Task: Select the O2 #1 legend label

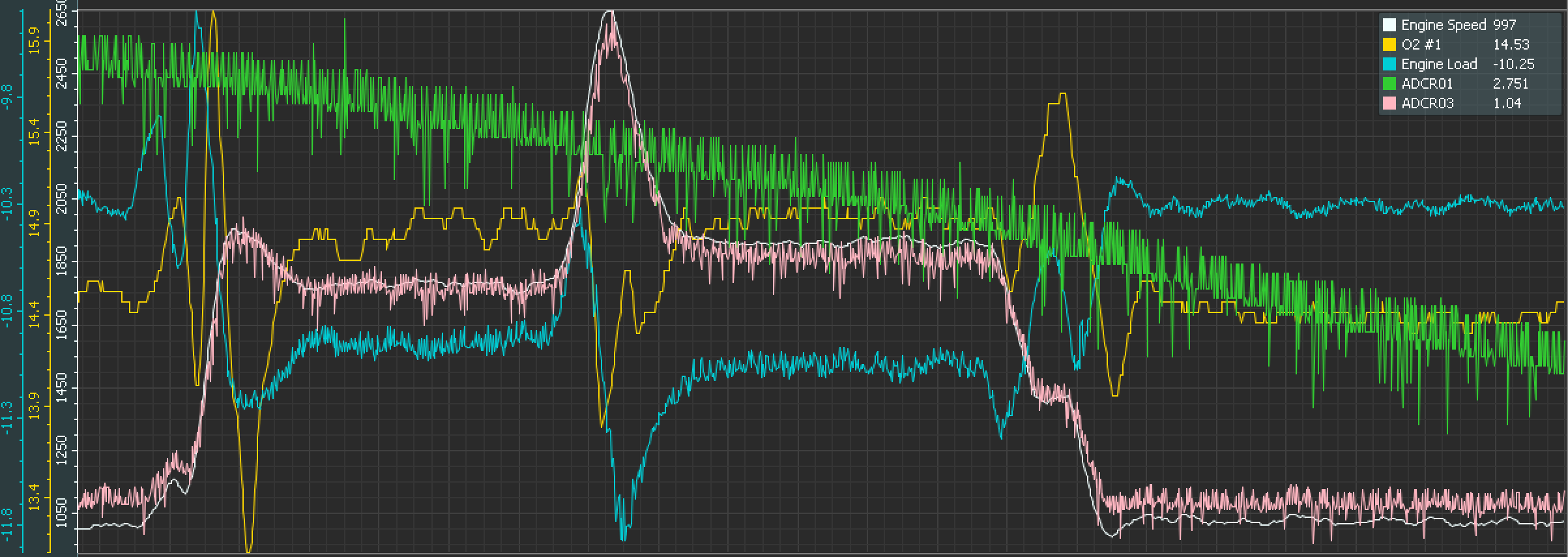Action: pos(1421,44)
